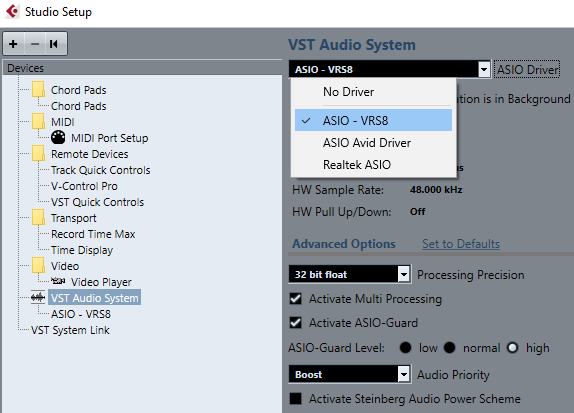Select VST Audio System in the tree
The image size is (574, 413).
[x=94, y=298]
